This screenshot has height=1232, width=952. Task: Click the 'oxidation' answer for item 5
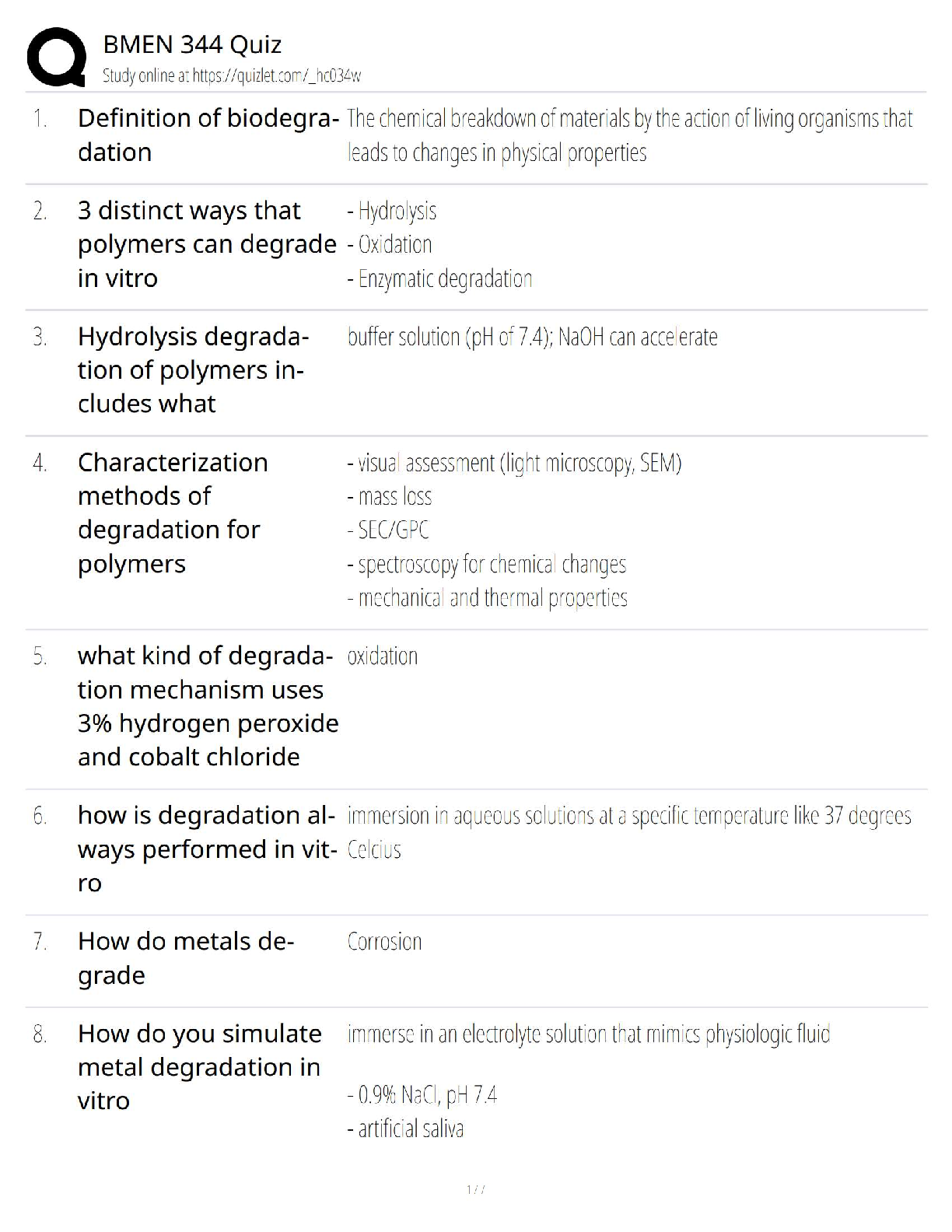pyautogui.click(x=383, y=656)
